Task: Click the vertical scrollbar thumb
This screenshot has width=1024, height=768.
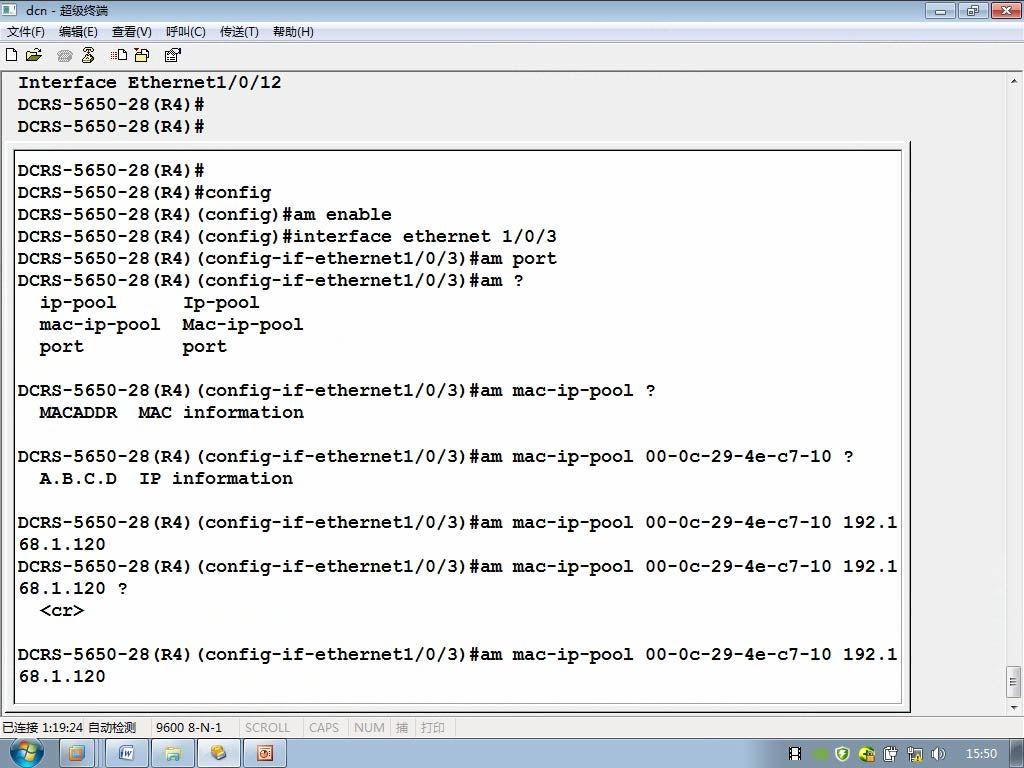Action: click(1014, 682)
